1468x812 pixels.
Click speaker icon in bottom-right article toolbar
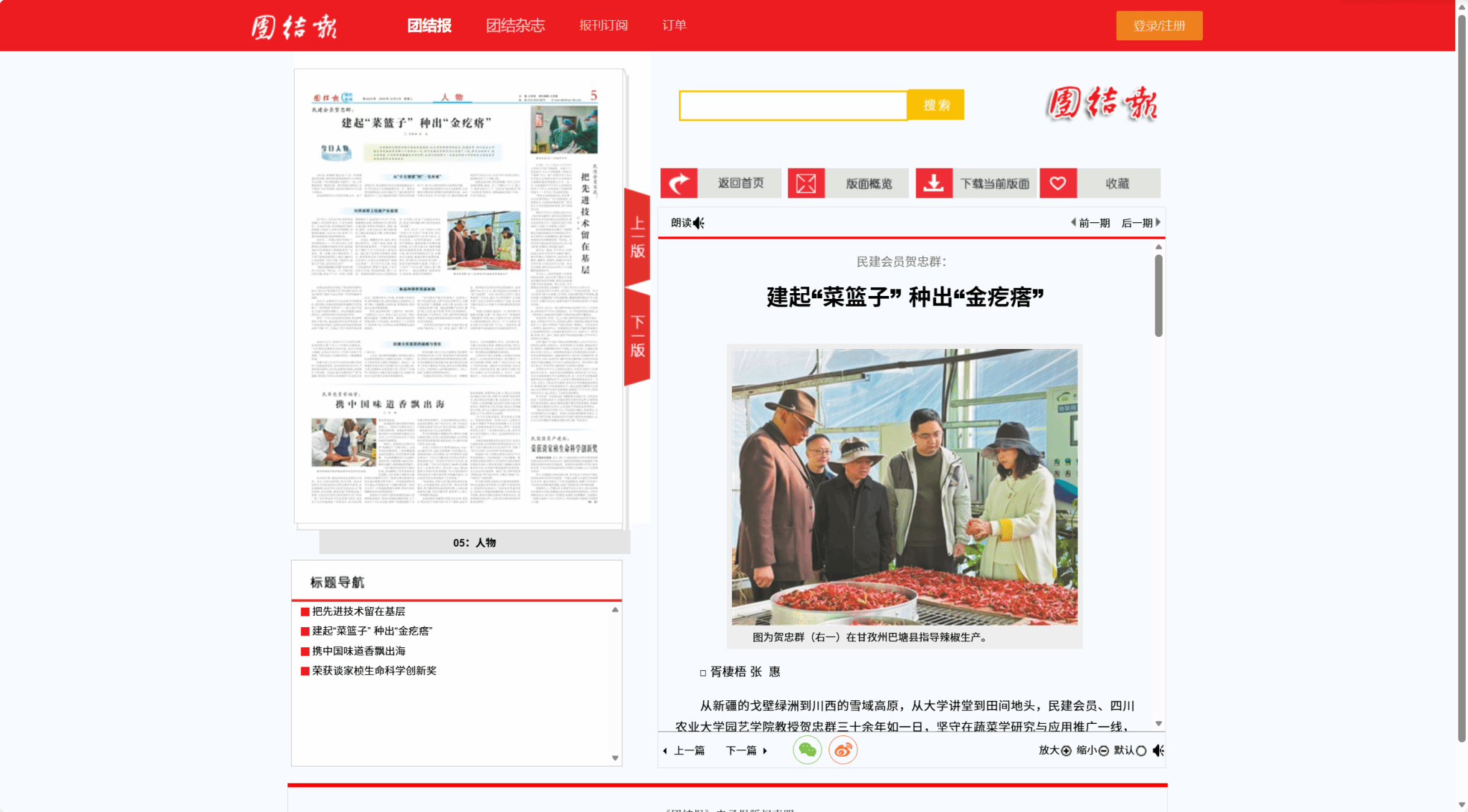point(1158,750)
